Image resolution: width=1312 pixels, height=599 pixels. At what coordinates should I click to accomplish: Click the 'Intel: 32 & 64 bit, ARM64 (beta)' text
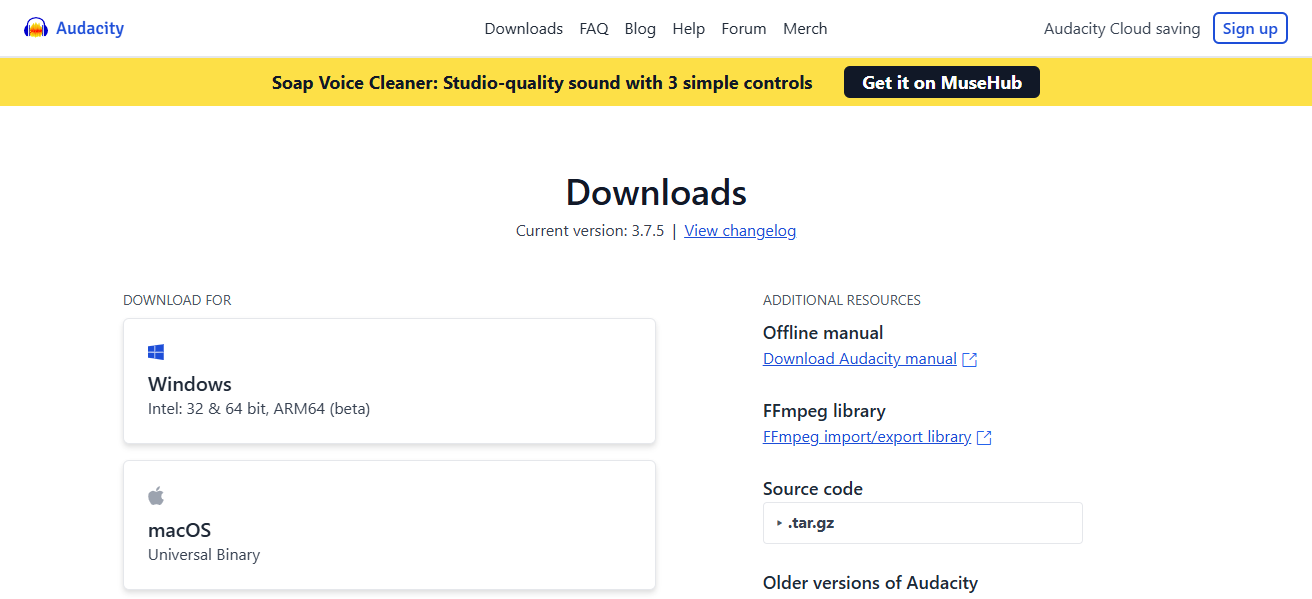coord(259,409)
